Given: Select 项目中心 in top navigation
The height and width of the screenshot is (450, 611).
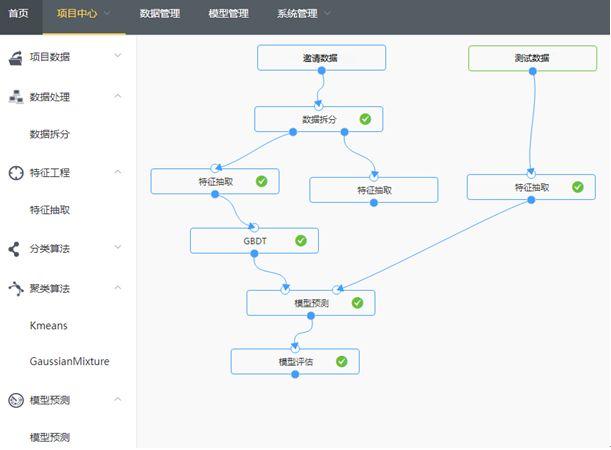Looking at the screenshot, I should coord(77,14).
